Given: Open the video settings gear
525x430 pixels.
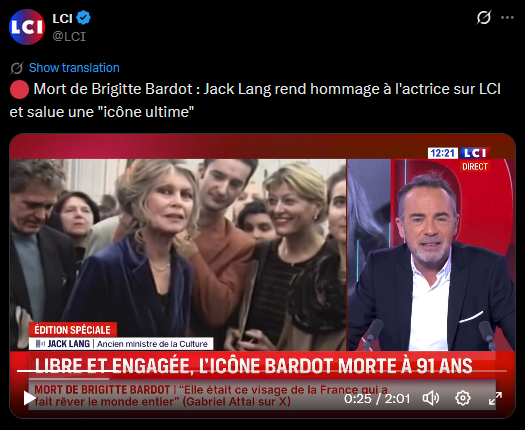Looking at the screenshot, I should 463,398.
